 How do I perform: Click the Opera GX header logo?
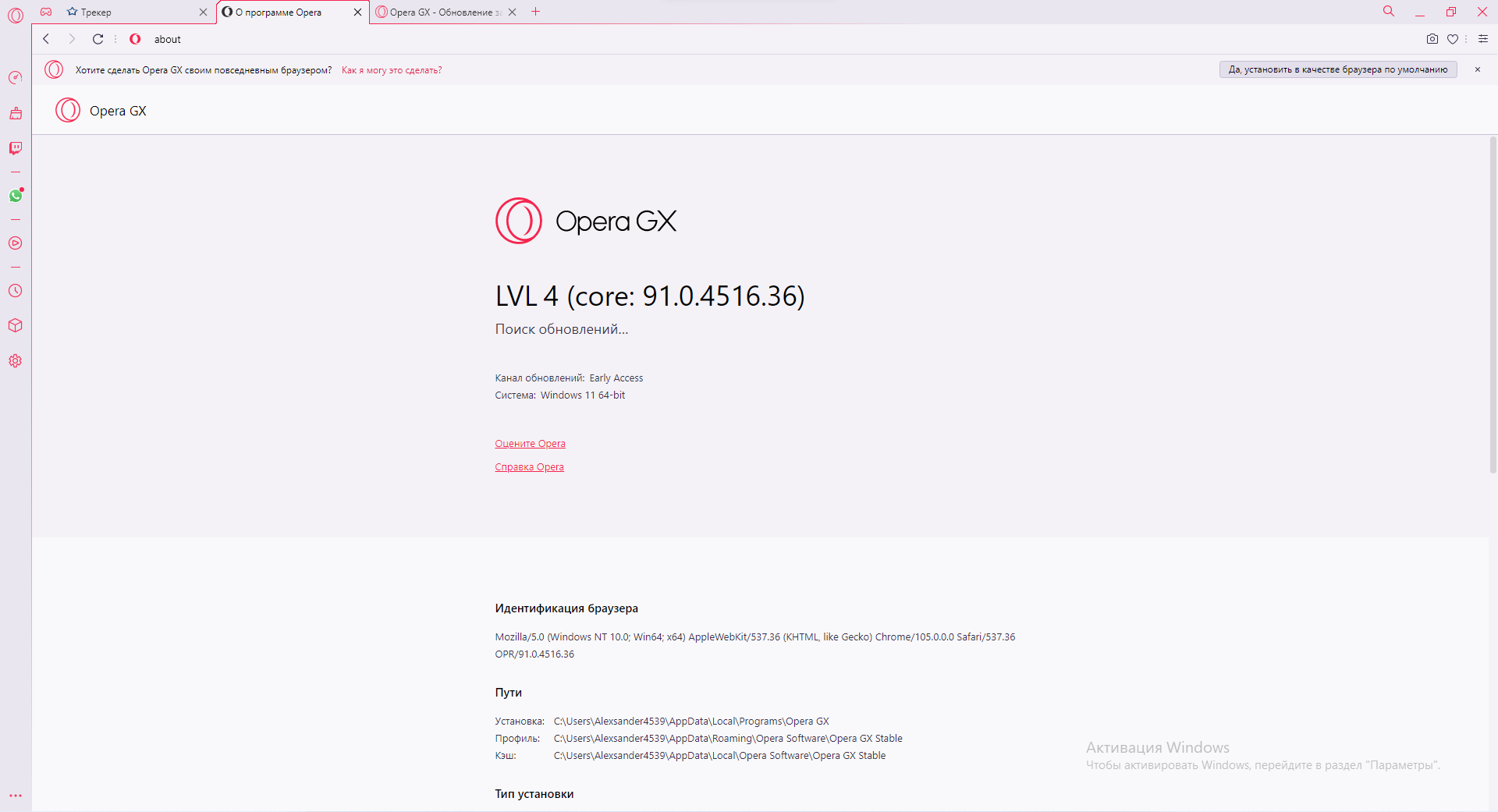[x=101, y=110]
